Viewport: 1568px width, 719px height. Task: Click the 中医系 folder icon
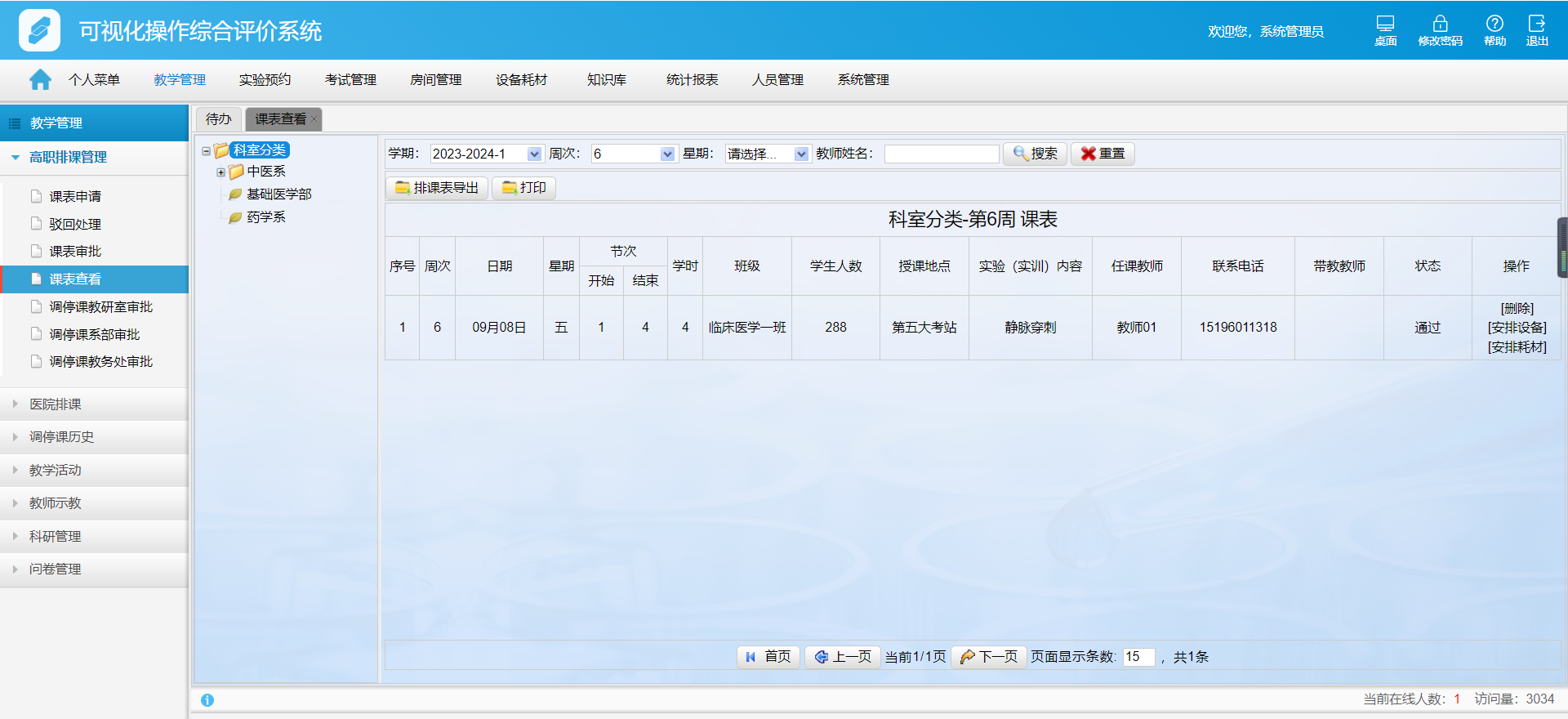pyautogui.click(x=236, y=172)
